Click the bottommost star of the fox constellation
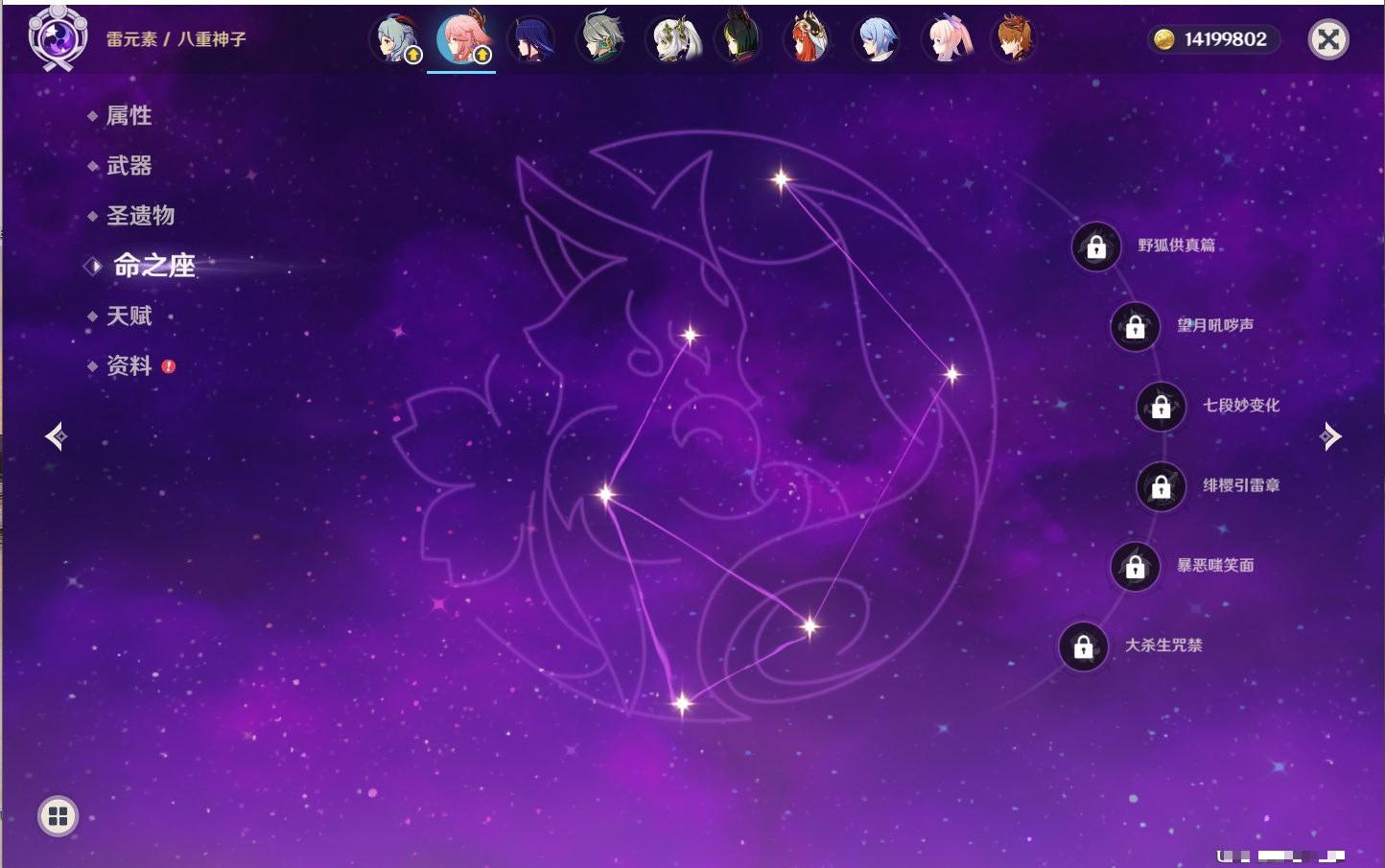The width and height of the screenshot is (1385, 868). pos(682,704)
